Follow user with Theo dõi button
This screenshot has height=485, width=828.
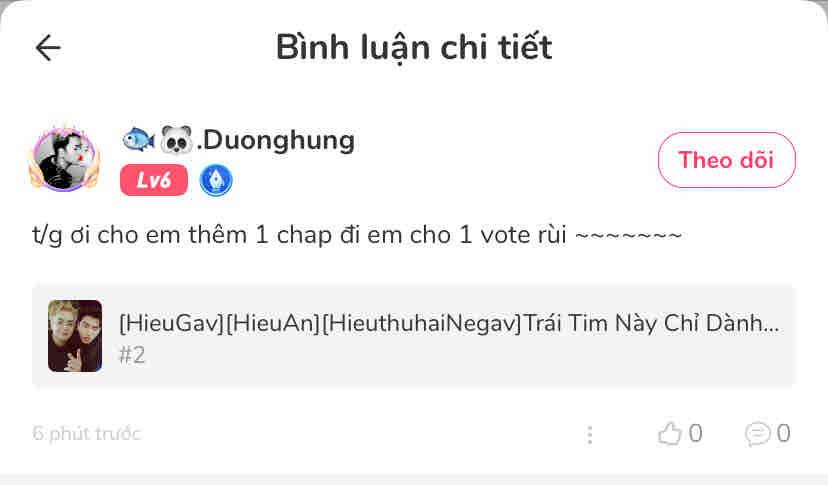click(x=727, y=160)
